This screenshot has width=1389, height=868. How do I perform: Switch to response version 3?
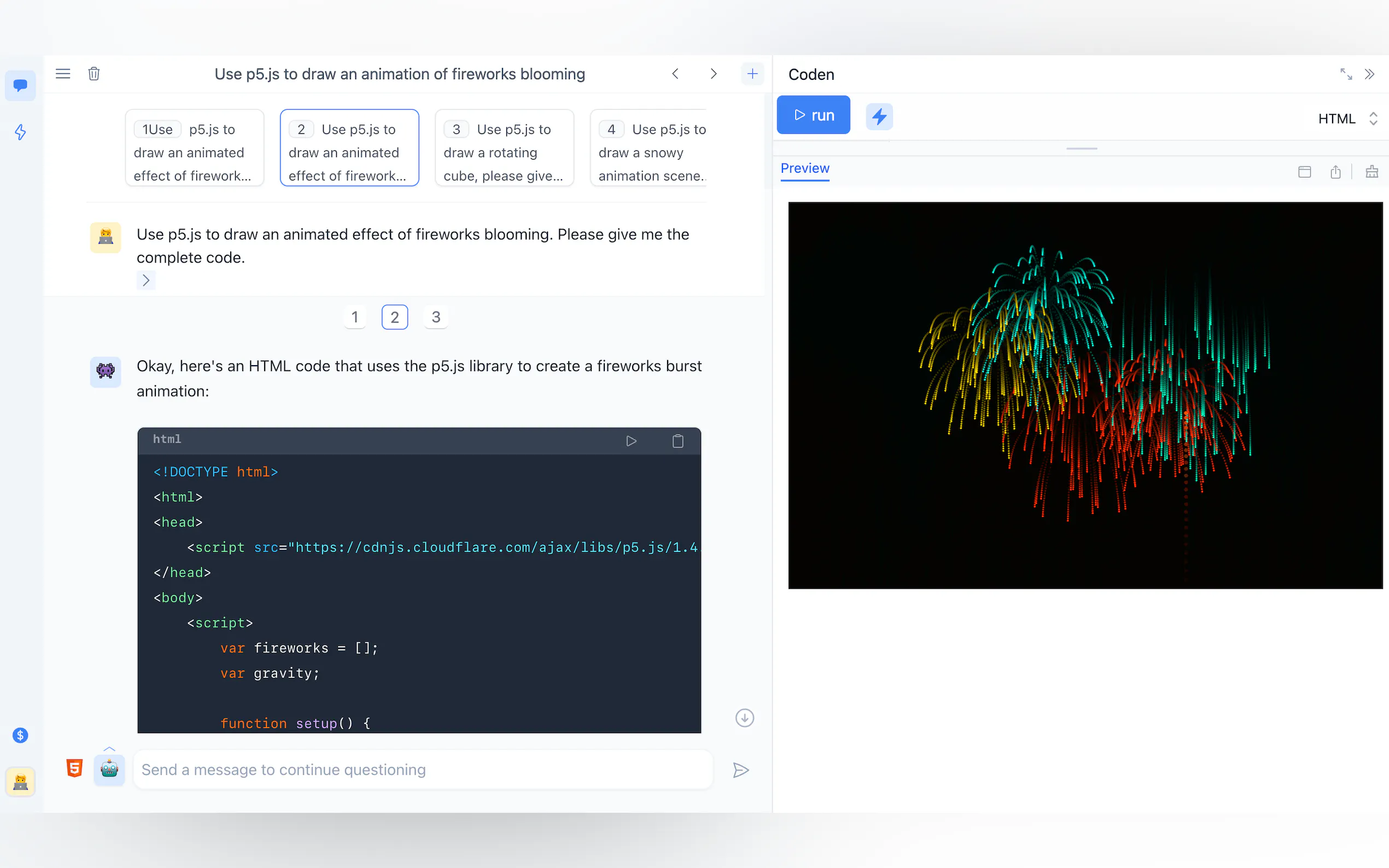[x=436, y=317]
